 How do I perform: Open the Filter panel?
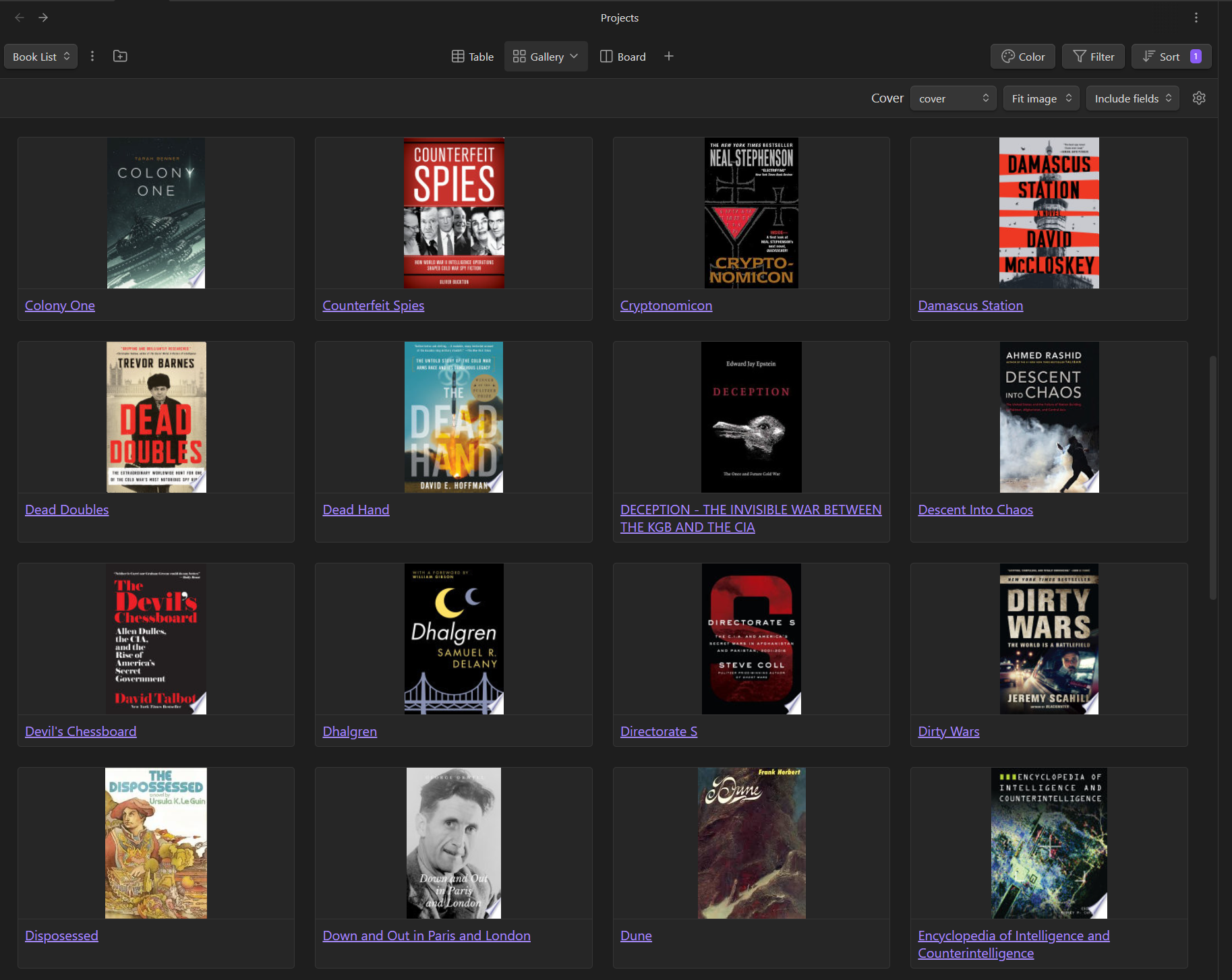pyautogui.click(x=1093, y=57)
